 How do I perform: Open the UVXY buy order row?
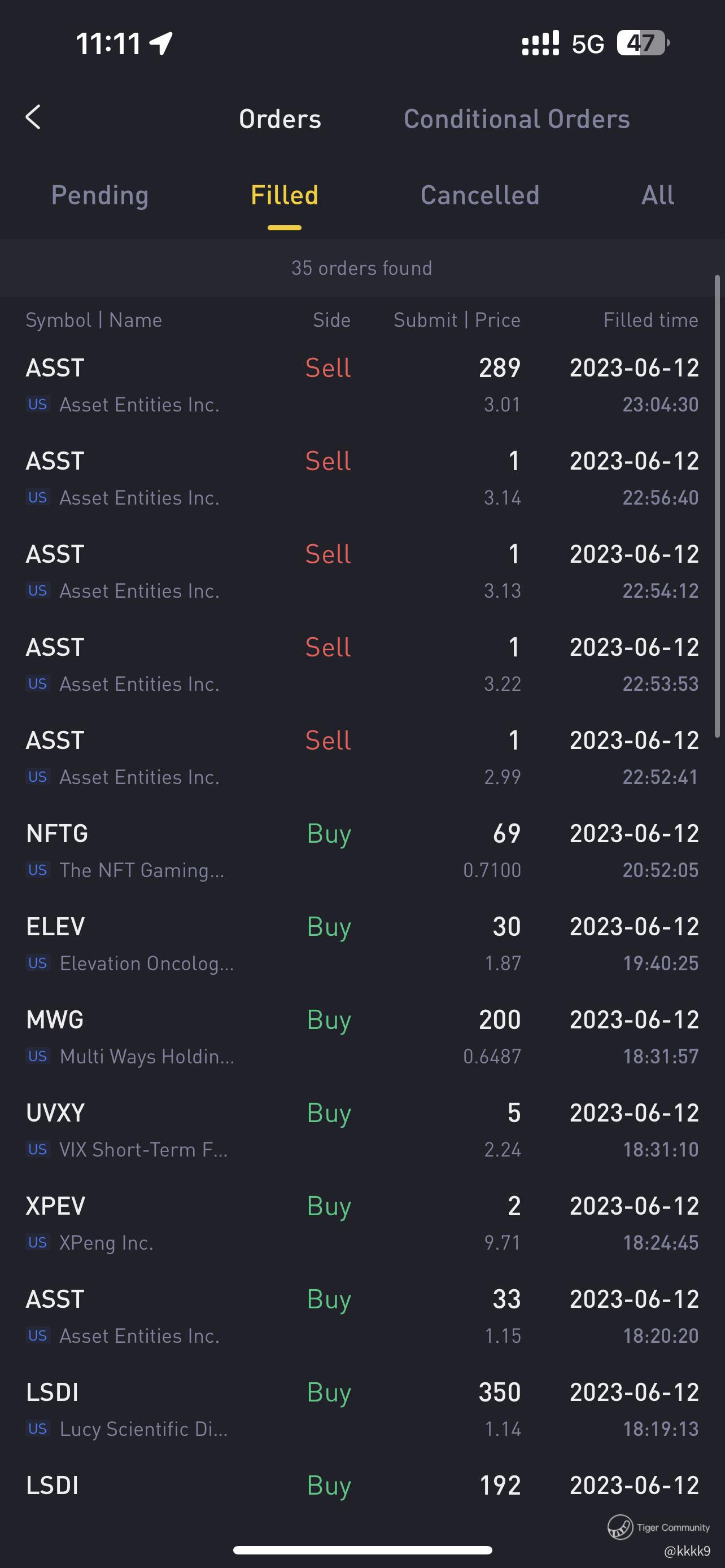(x=362, y=1131)
